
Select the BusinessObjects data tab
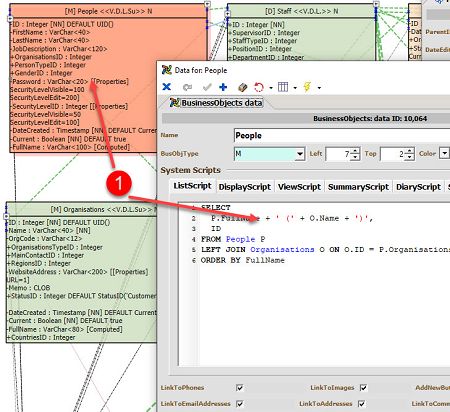(217, 103)
